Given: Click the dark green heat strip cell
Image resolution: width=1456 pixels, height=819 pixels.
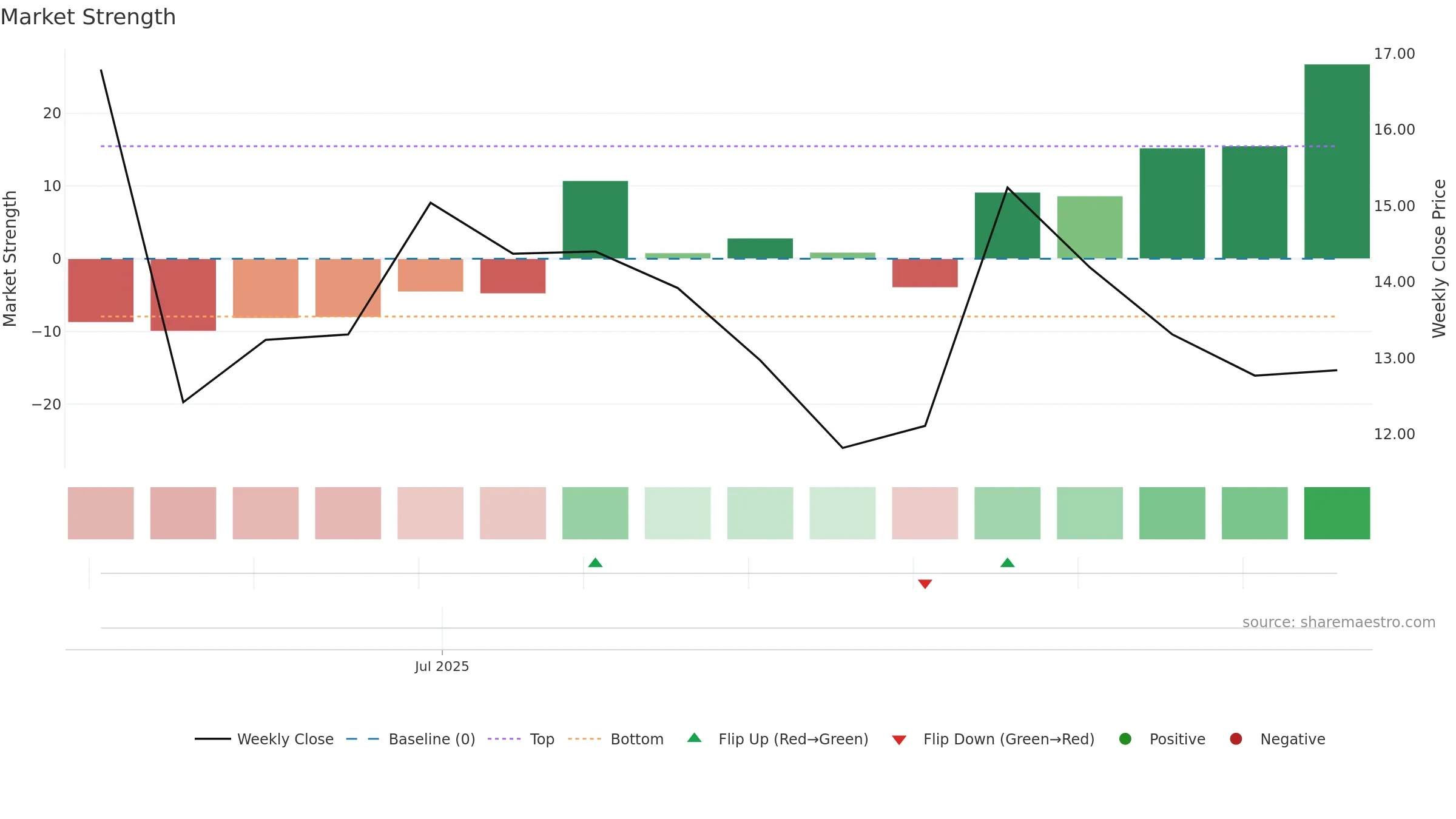Looking at the screenshot, I should pyautogui.click(x=1337, y=513).
